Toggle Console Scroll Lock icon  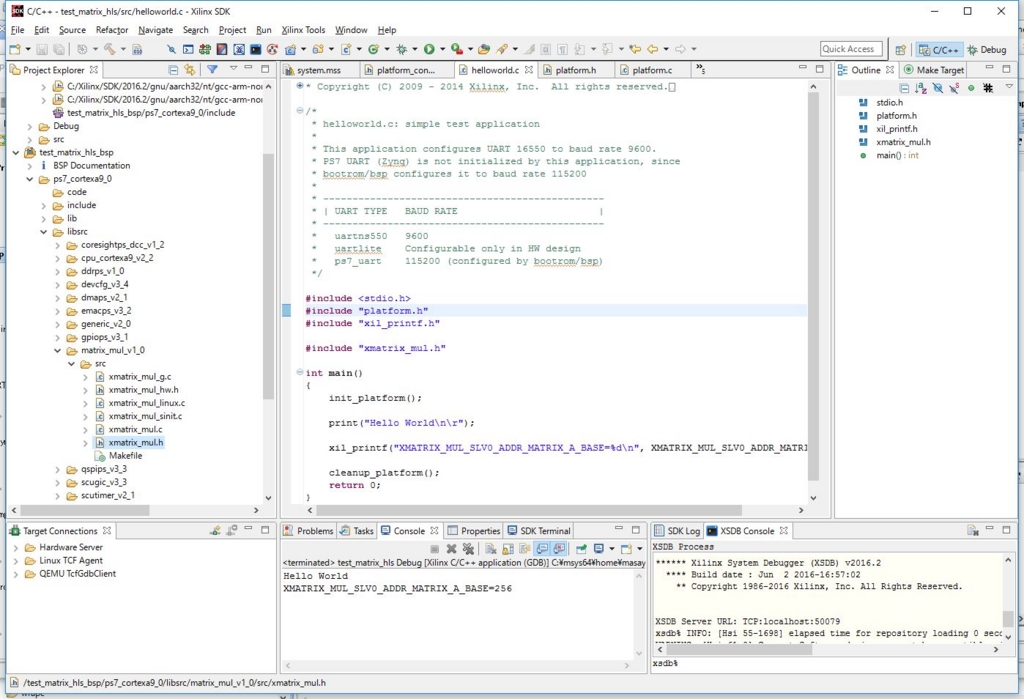point(507,549)
